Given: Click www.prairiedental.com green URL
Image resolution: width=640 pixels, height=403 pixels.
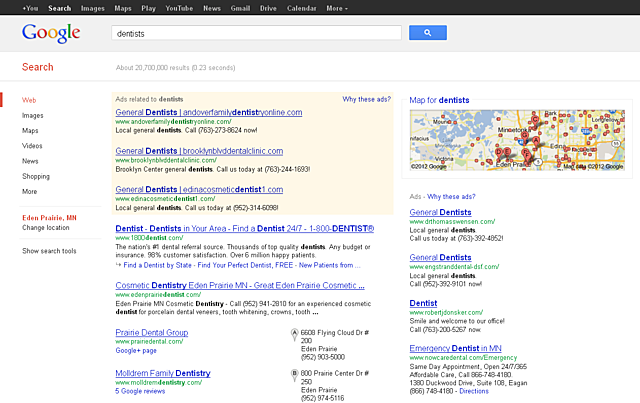Looking at the screenshot, I should coord(149,342).
